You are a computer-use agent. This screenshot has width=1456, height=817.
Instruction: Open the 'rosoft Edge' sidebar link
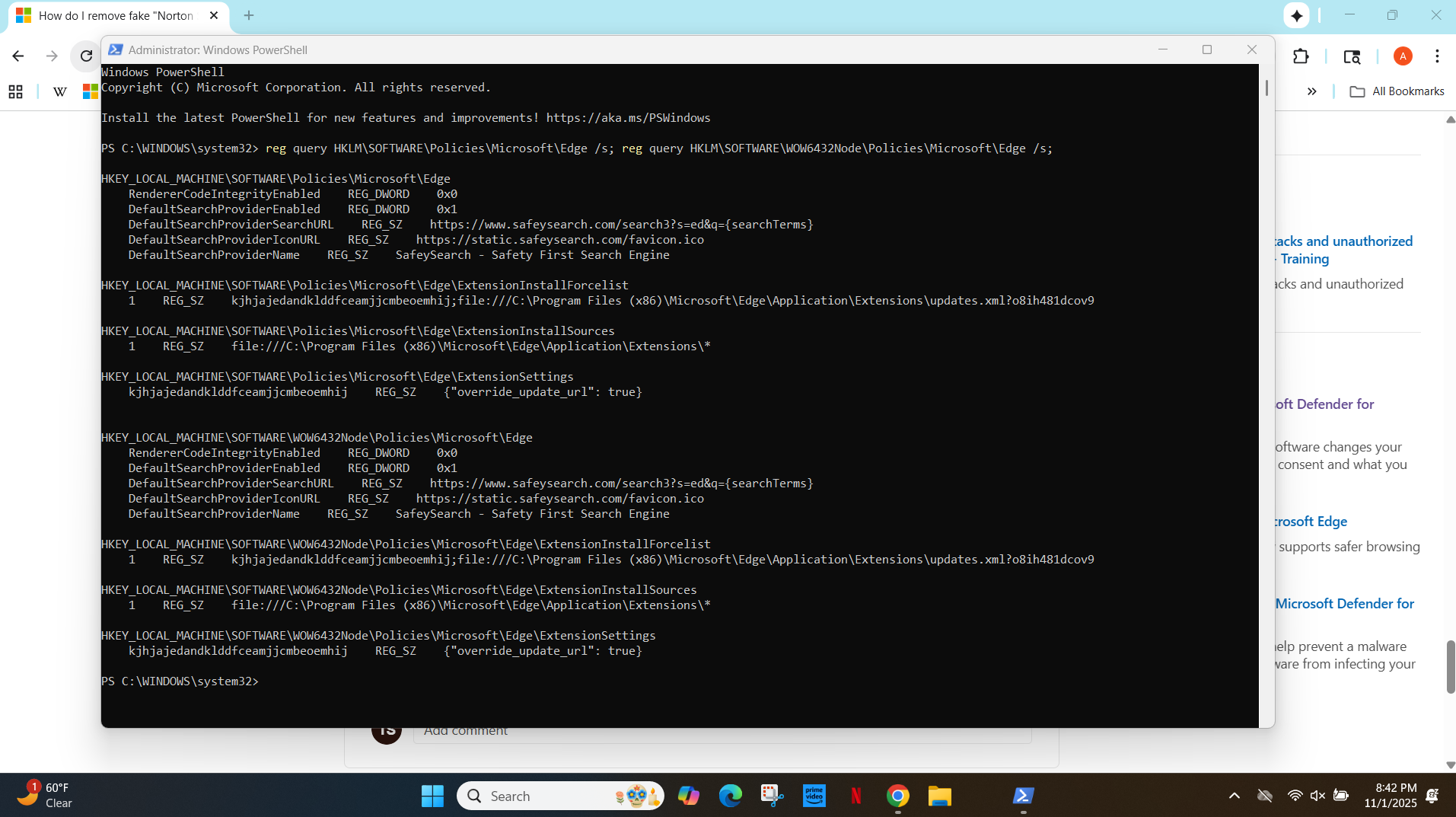click(x=1311, y=522)
